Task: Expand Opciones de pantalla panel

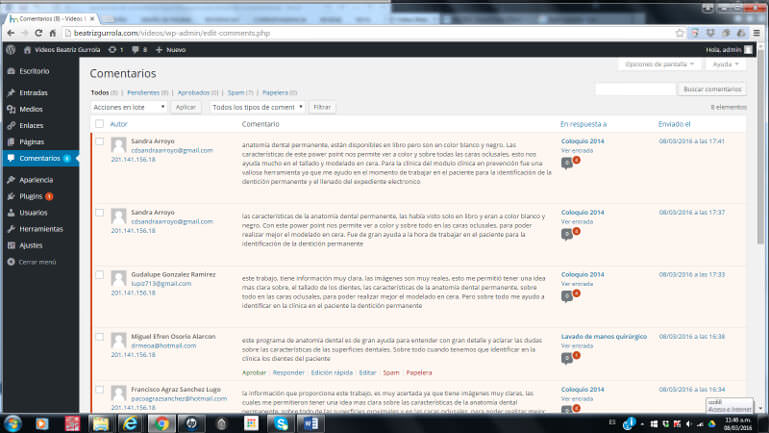Action: click(659, 64)
